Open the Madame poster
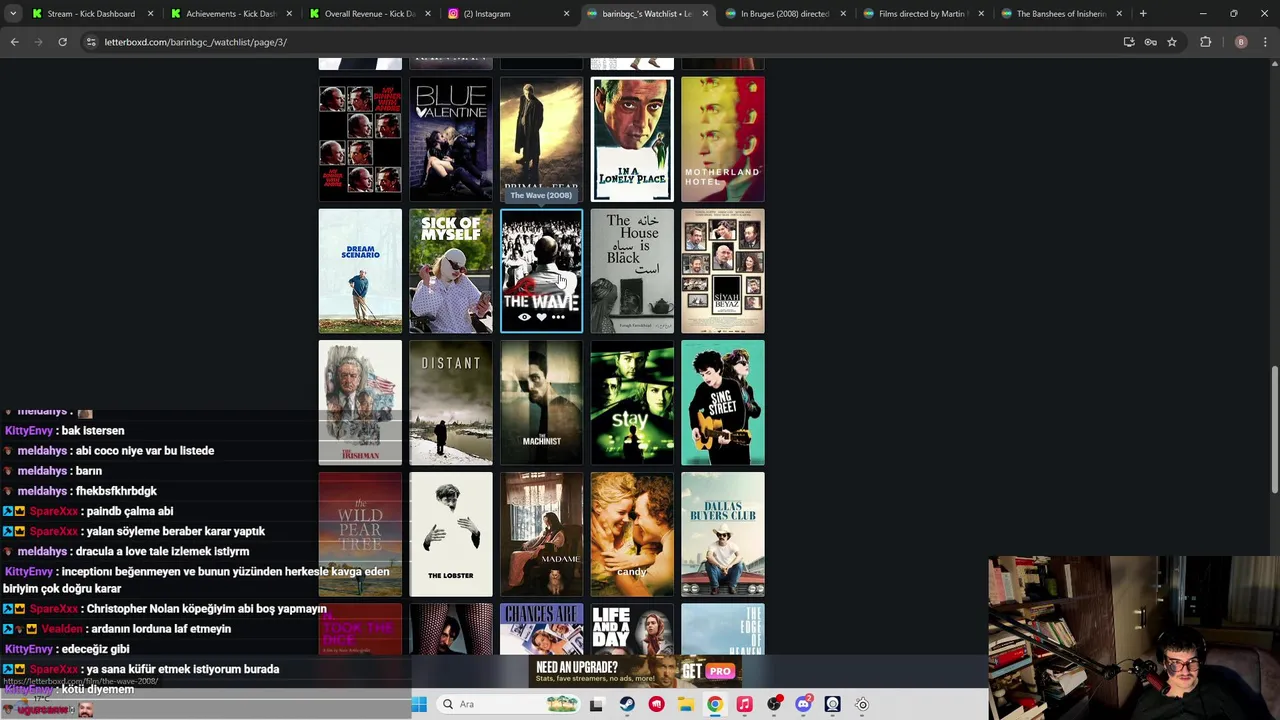Screen dimensions: 1280x720 pos(541,535)
